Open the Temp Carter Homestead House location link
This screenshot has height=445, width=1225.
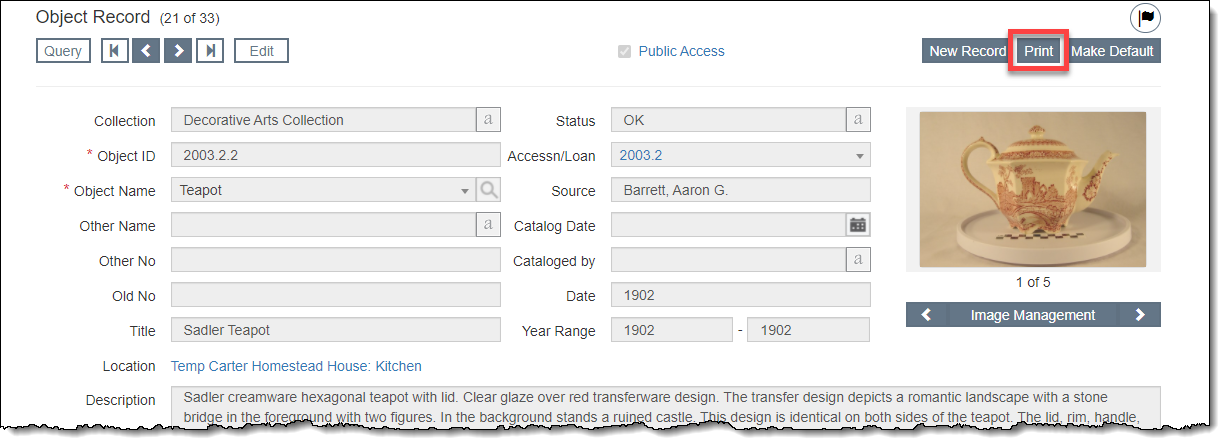tap(296, 366)
